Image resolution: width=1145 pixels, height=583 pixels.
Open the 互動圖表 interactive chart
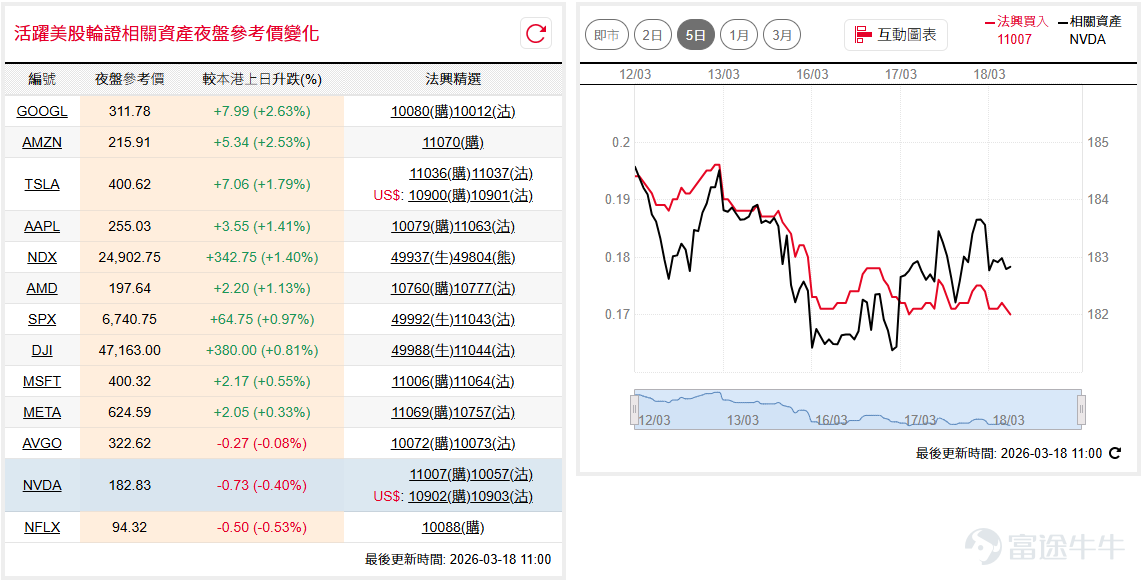896,34
